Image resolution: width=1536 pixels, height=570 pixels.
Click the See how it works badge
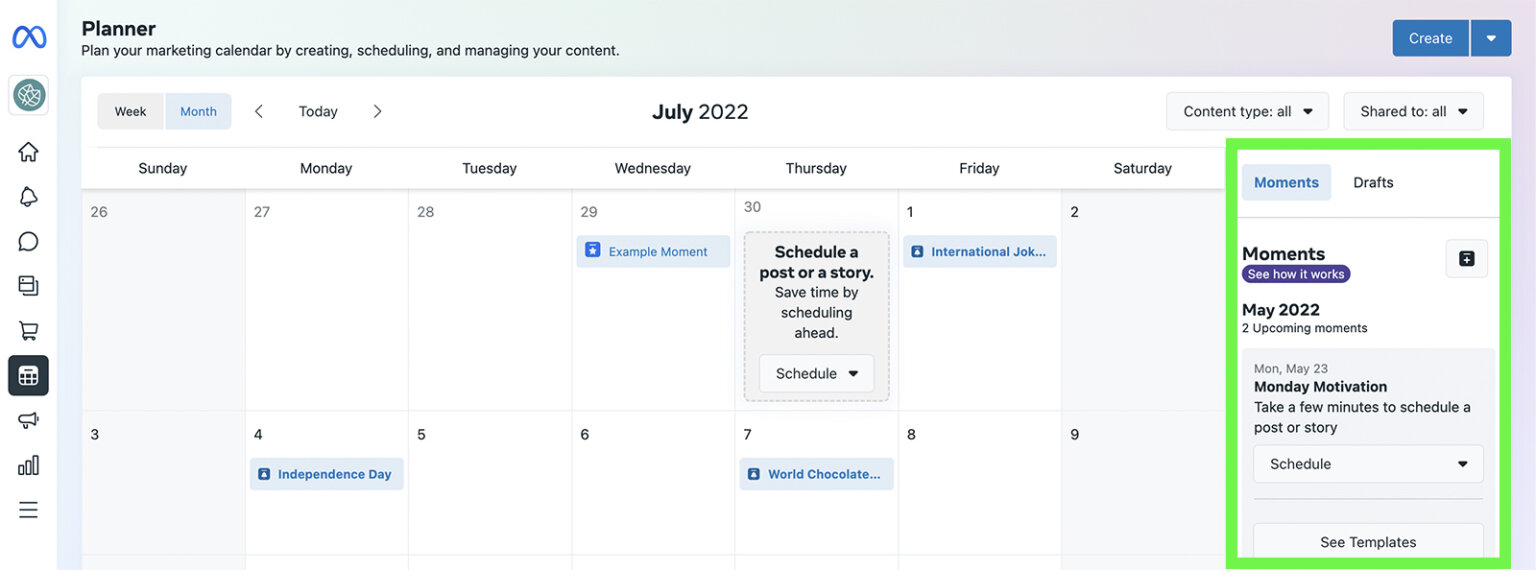point(1296,274)
